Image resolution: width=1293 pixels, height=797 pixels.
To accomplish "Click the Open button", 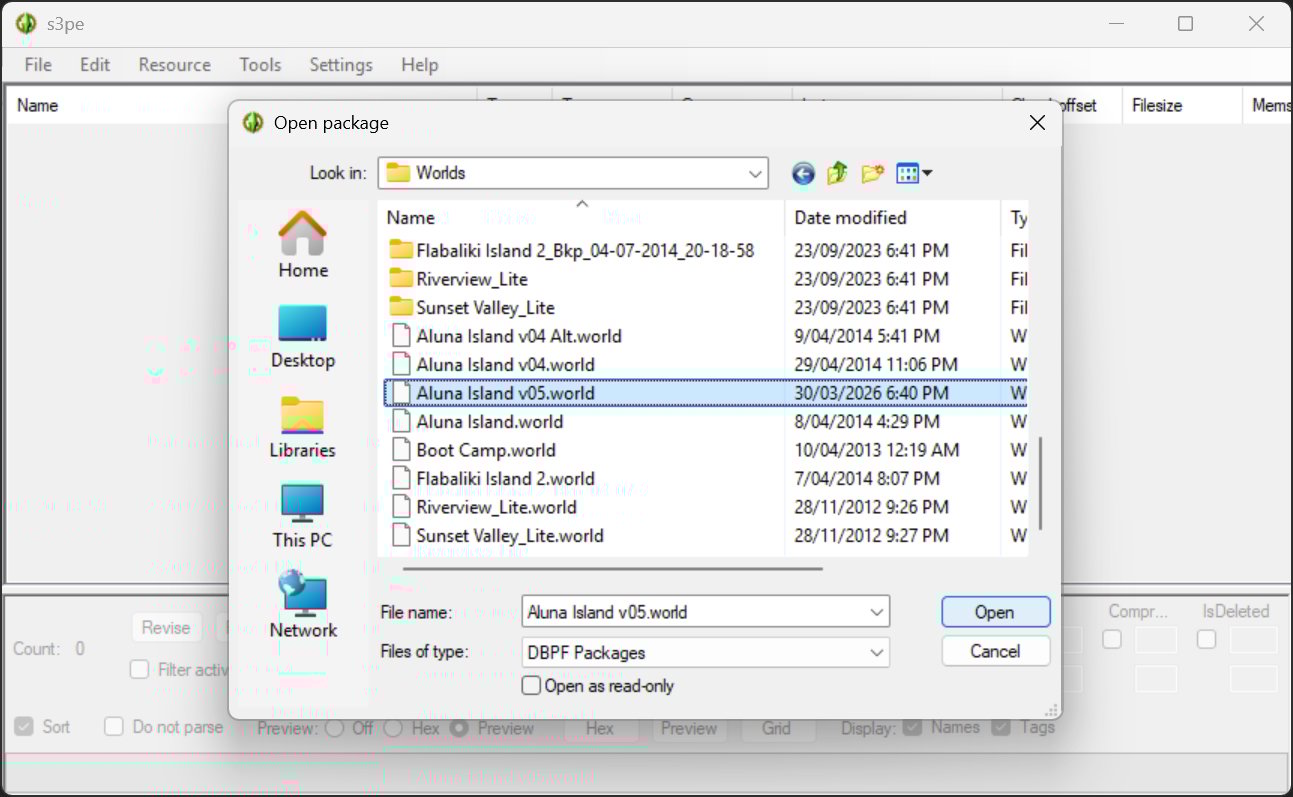I will (995, 612).
